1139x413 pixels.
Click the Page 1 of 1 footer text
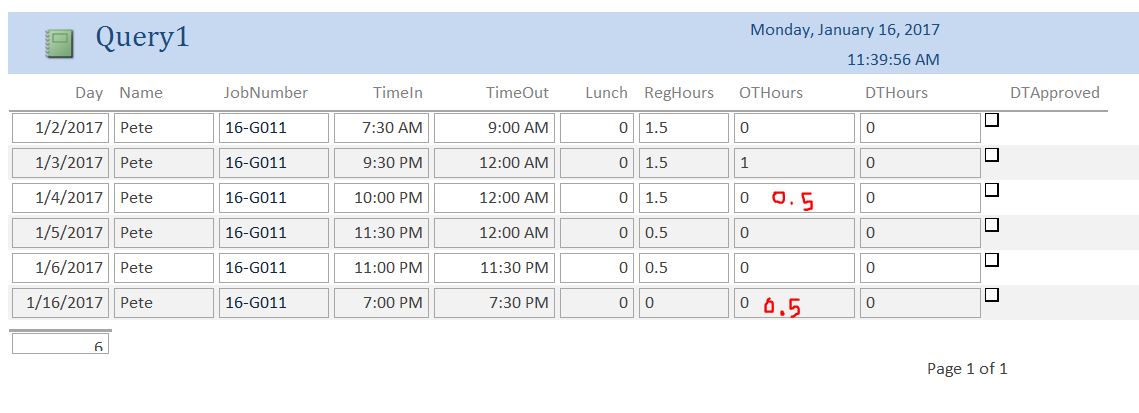tap(967, 369)
